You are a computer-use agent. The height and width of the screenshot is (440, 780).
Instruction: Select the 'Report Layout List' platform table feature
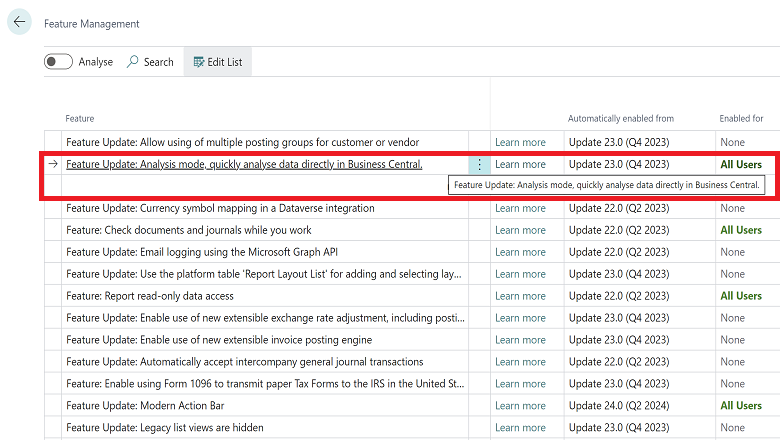pos(264,274)
